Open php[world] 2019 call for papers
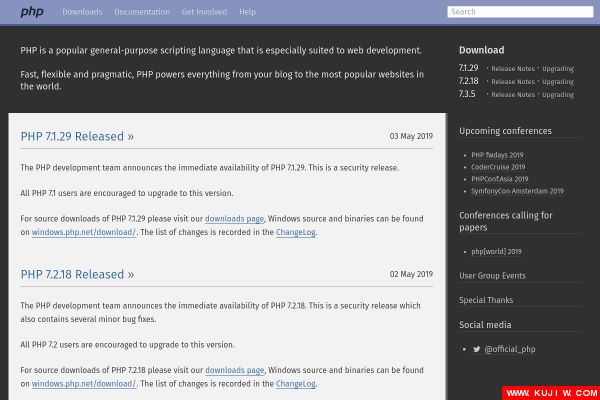 coord(496,251)
